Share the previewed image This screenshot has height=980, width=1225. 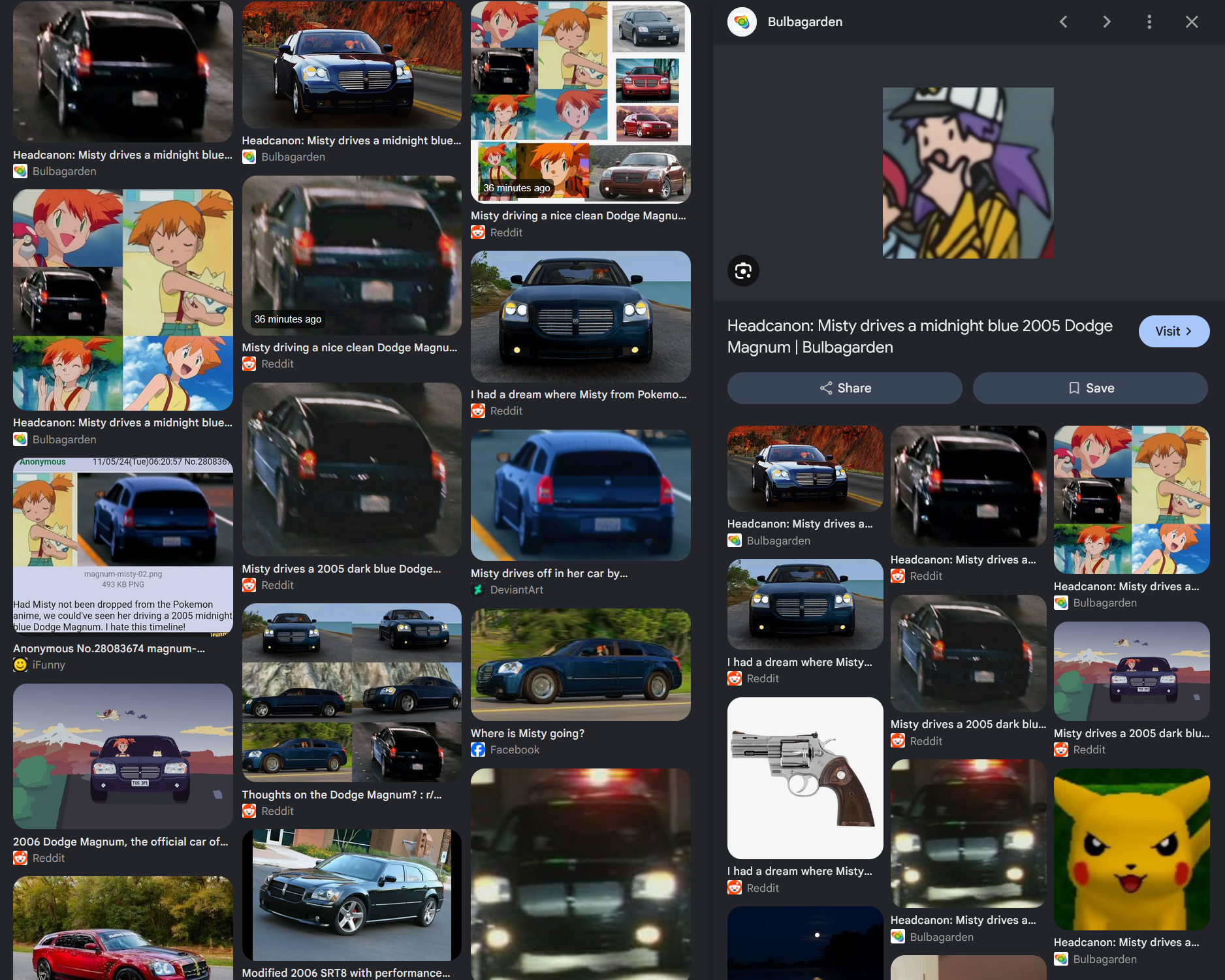tap(845, 388)
